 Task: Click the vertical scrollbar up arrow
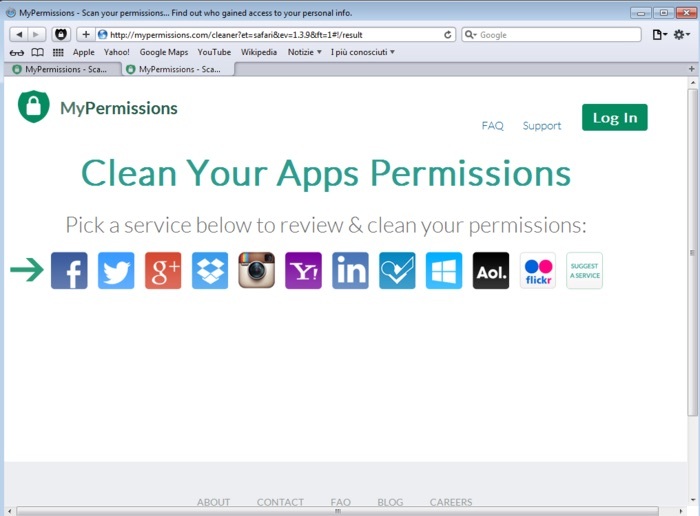(x=693, y=83)
